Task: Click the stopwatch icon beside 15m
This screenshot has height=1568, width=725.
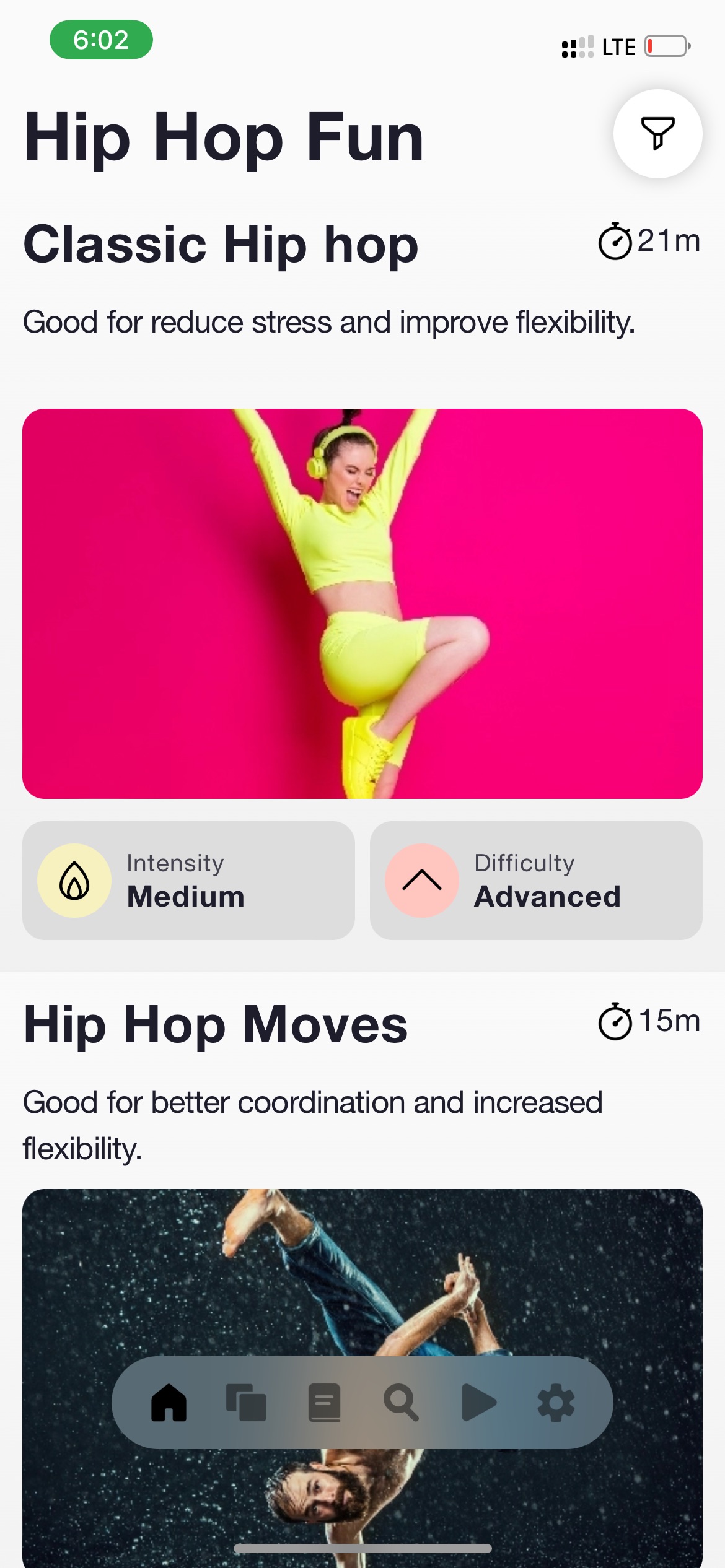Action: click(x=615, y=1021)
